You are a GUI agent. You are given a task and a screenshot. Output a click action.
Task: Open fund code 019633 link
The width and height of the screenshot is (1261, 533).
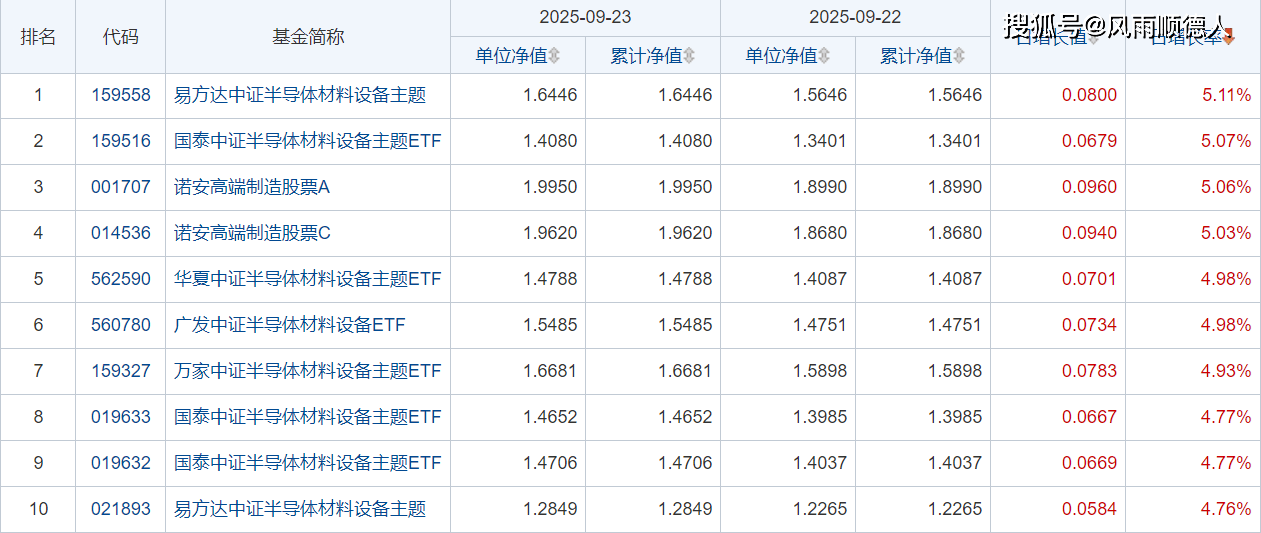click(x=121, y=417)
